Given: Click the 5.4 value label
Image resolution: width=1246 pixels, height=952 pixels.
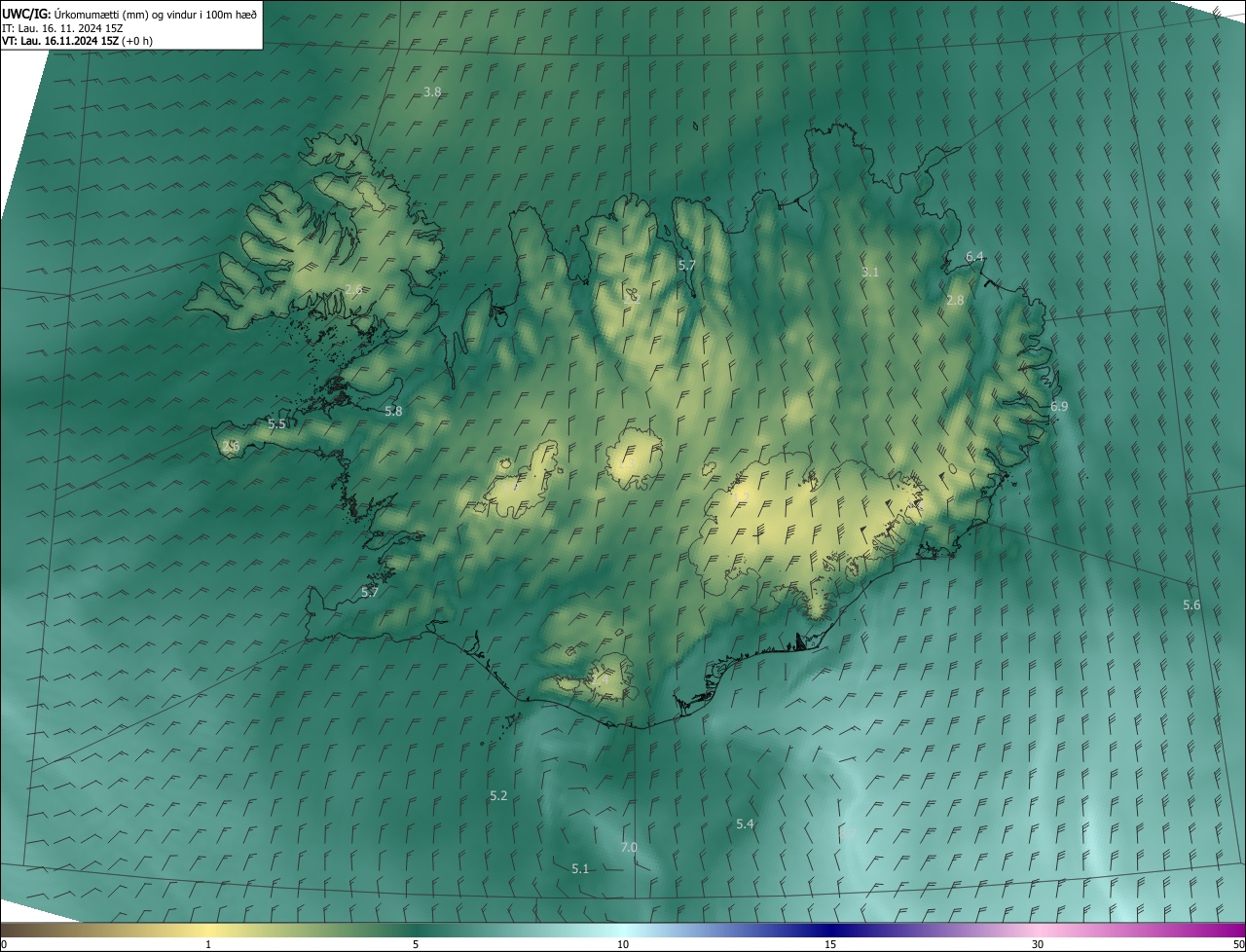Looking at the screenshot, I should [x=745, y=824].
